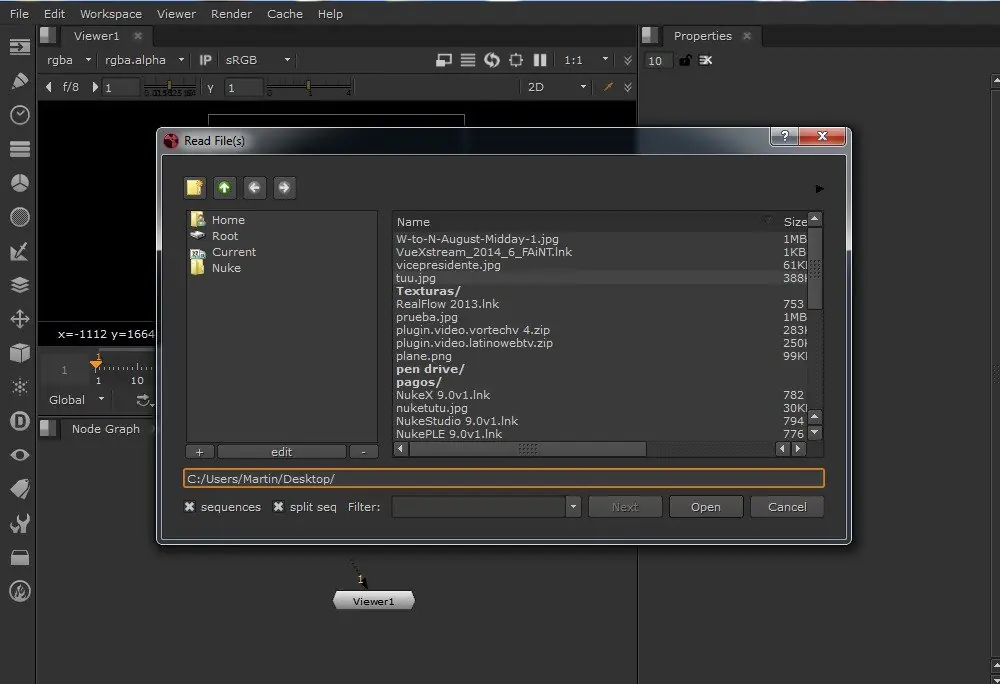1000x684 pixels.
Task: Open the Merge nodes layers icon
Action: click(20, 285)
